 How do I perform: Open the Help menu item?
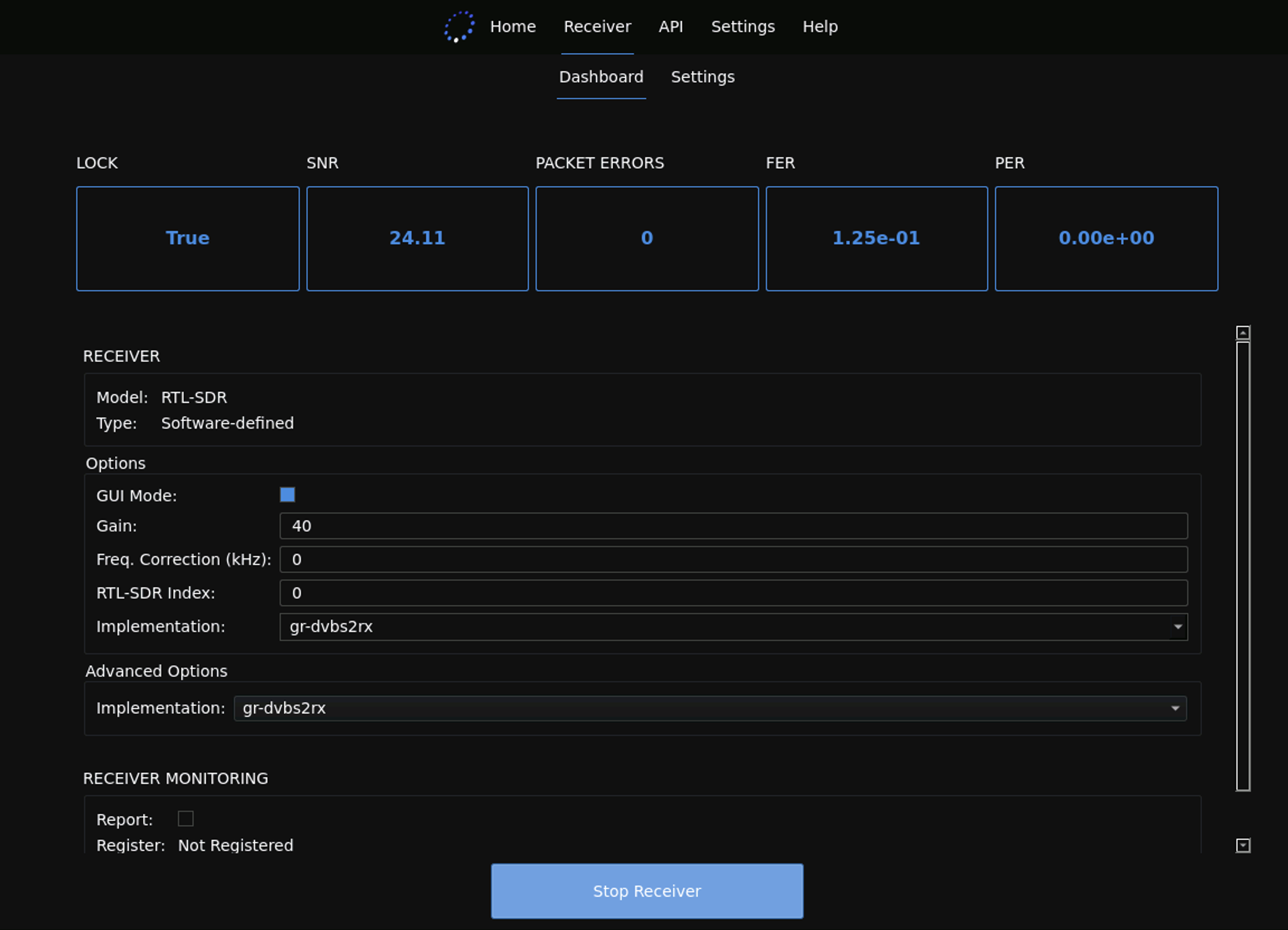[x=820, y=27]
